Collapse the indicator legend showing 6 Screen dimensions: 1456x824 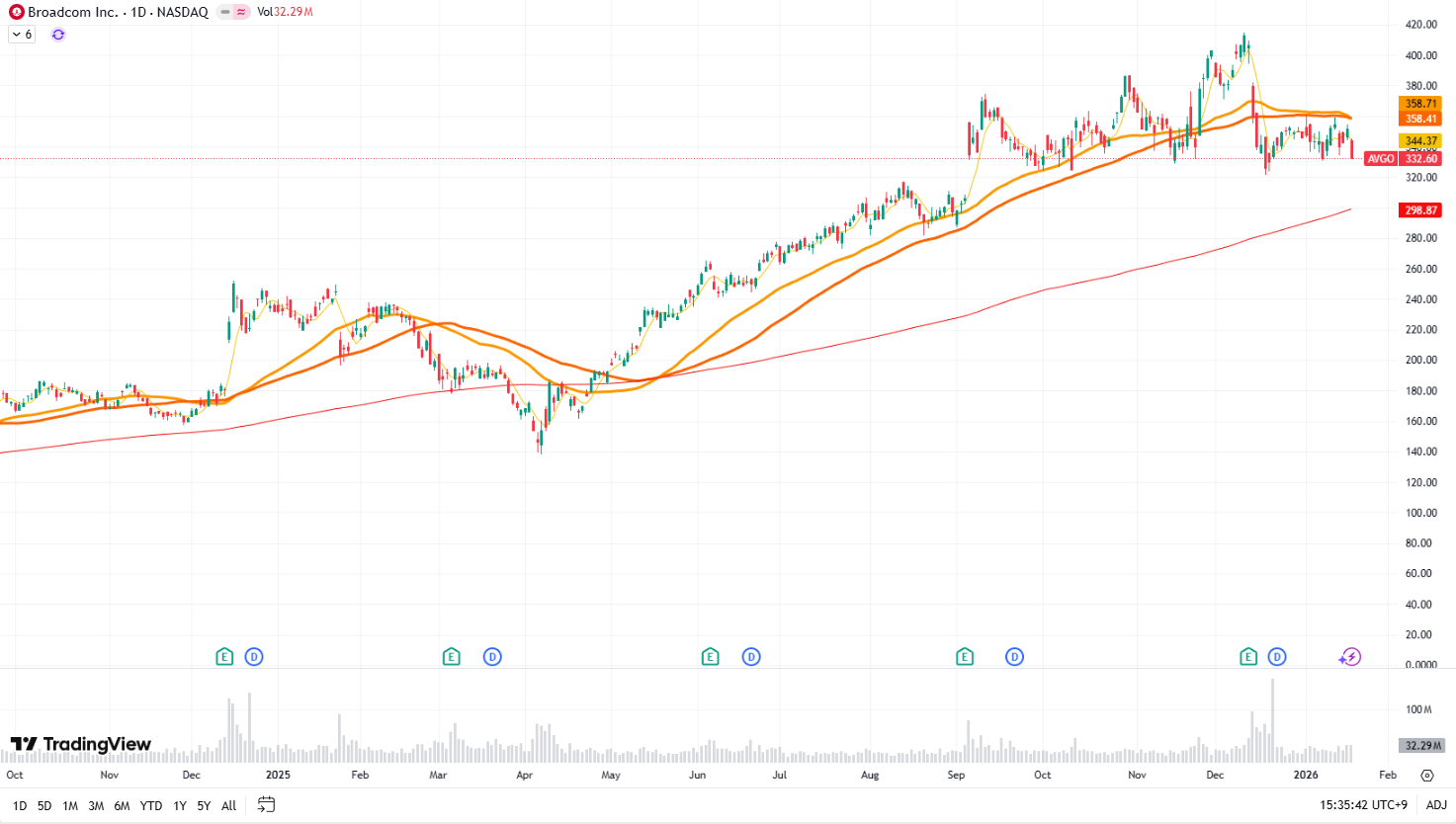pyautogui.click(x=22, y=35)
